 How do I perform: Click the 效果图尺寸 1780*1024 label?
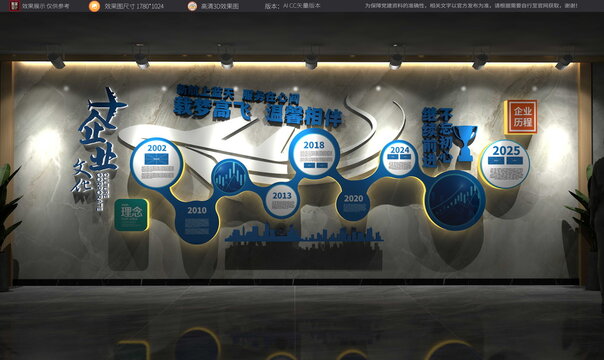click(134, 6)
